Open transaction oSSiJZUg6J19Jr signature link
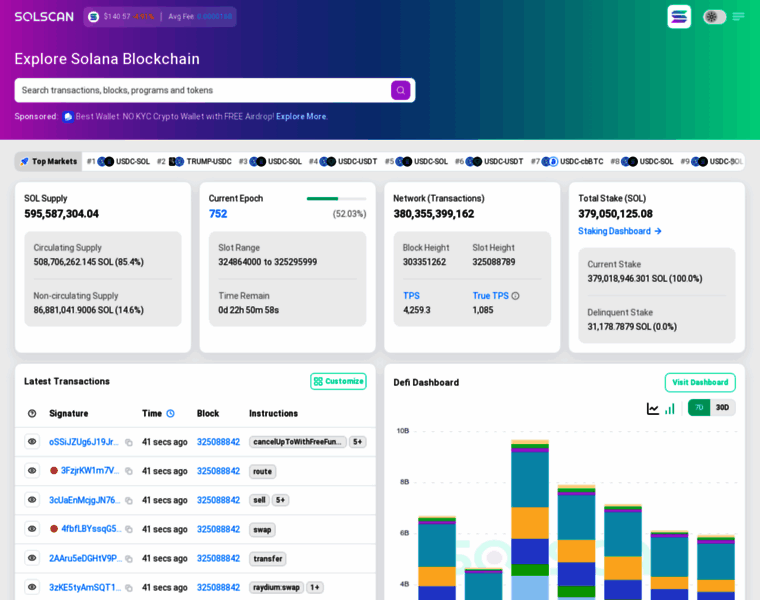Screen dimensions: 760x600 click(x=83, y=442)
